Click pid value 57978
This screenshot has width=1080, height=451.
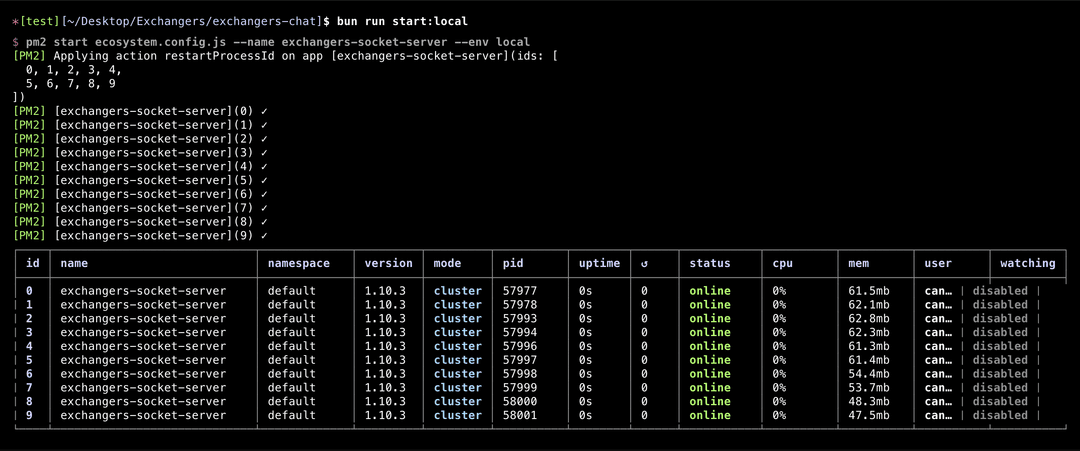(x=520, y=304)
